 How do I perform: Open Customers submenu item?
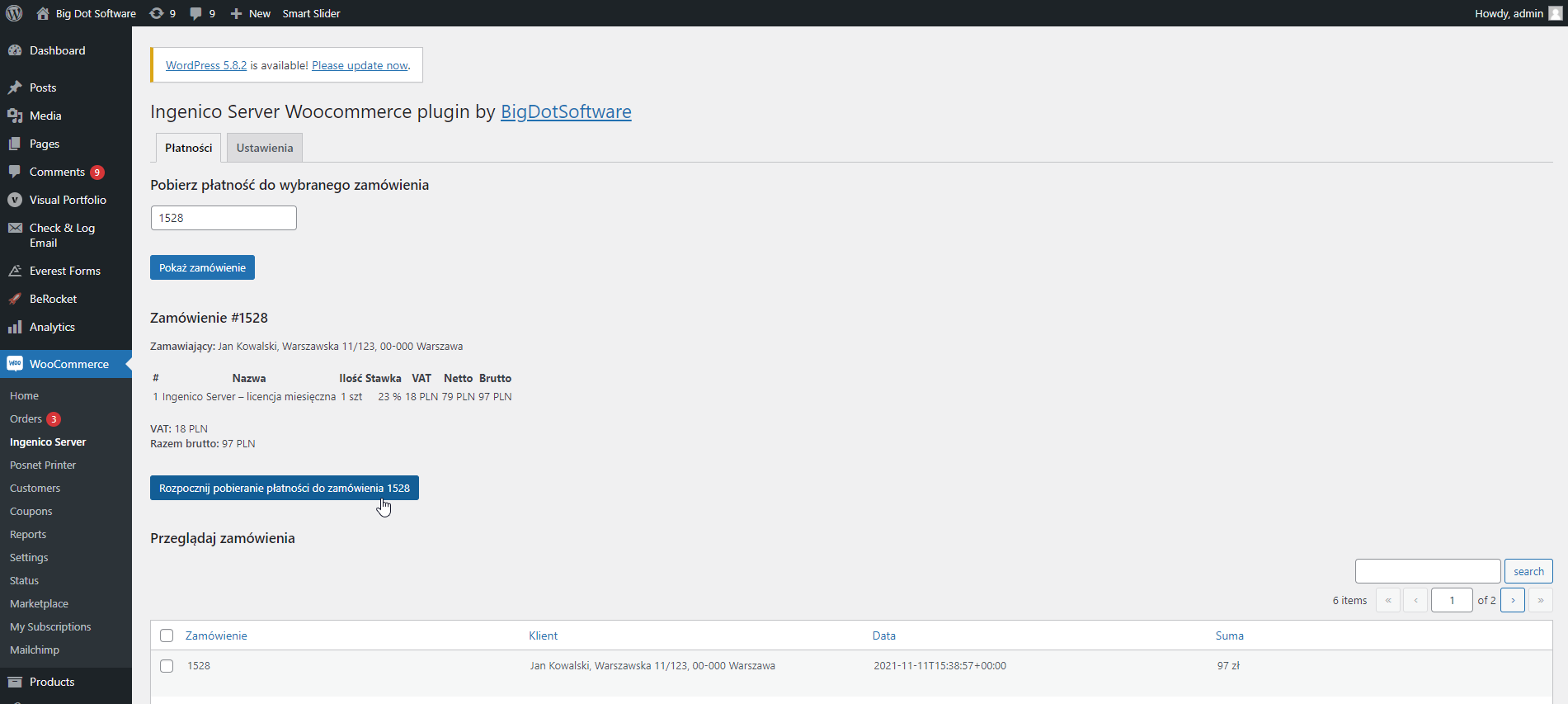click(x=35, y=489)
